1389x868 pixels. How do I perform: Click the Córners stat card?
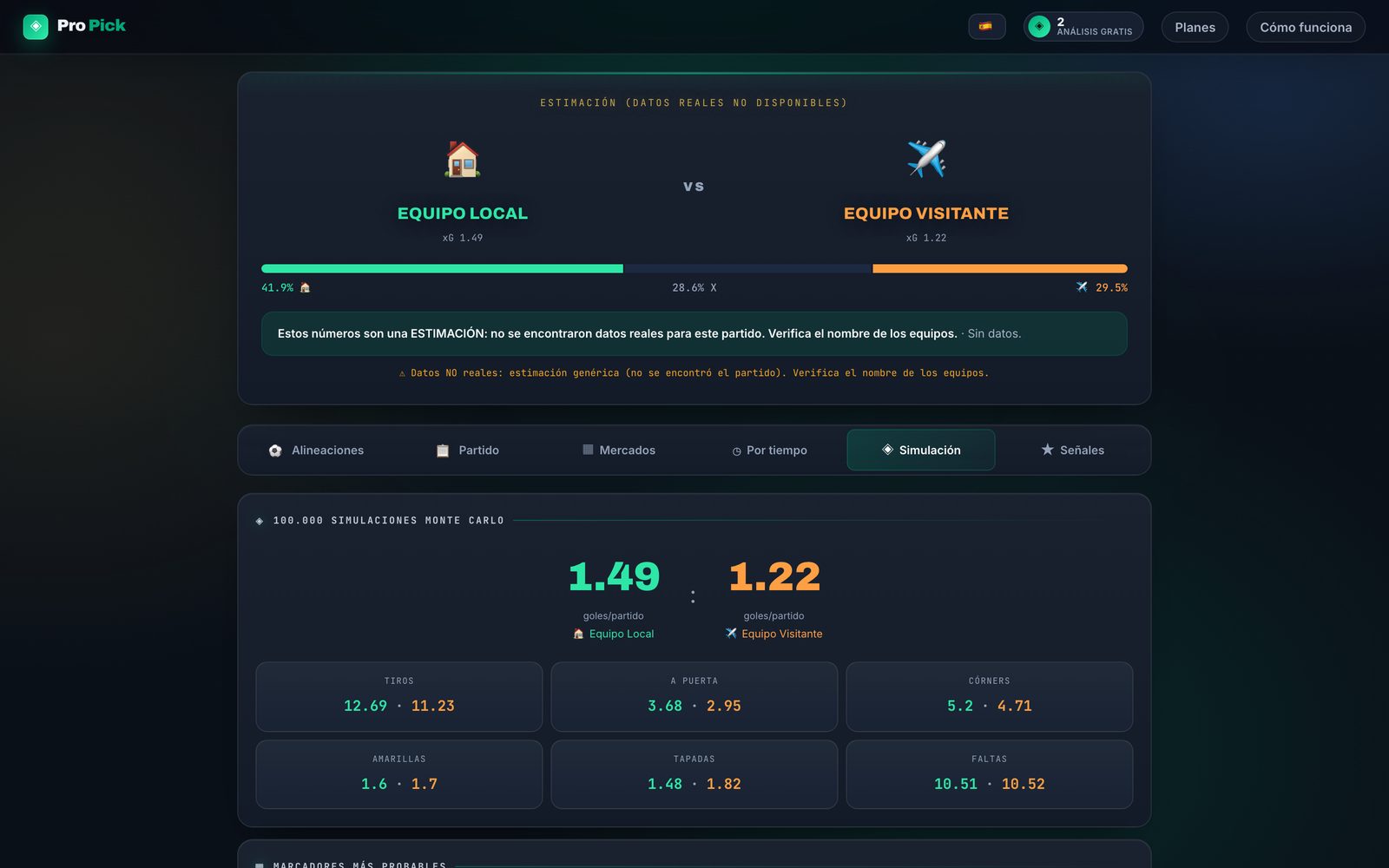click(x=990, y=697)
